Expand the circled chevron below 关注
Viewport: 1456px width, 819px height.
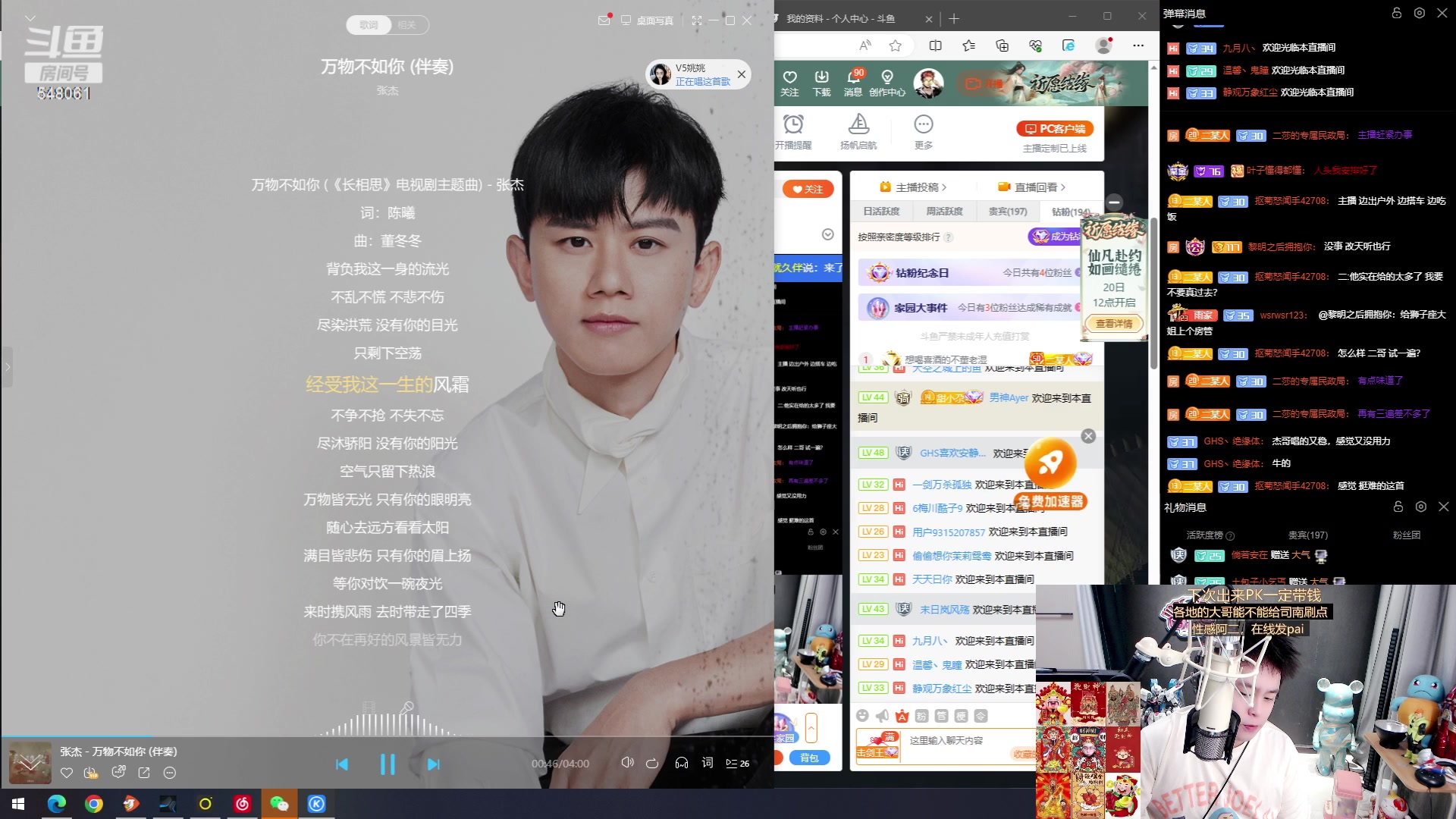828,234
